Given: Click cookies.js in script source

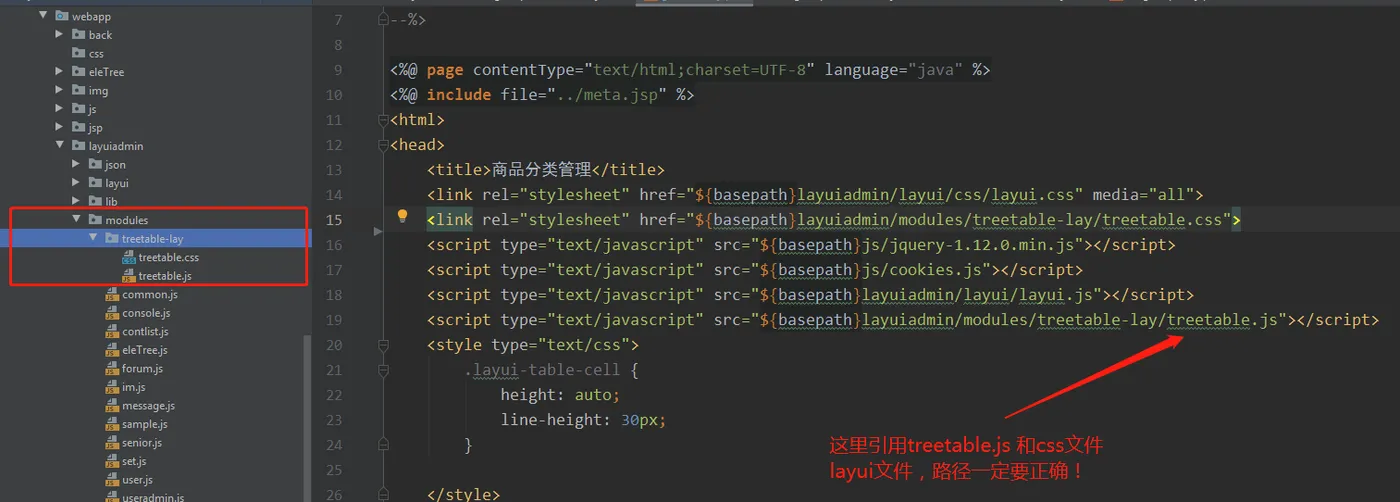Looking at the screenshot, I should [936, 270].
